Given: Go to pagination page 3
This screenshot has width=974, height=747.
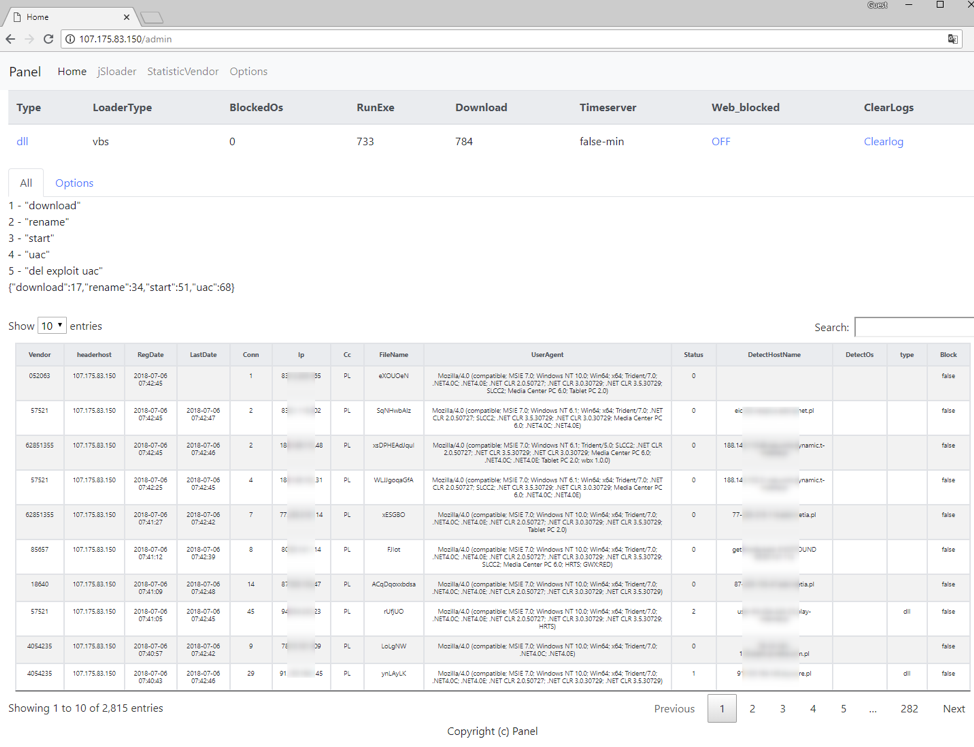Looking at the screenshot, I should tap(783, 709).
